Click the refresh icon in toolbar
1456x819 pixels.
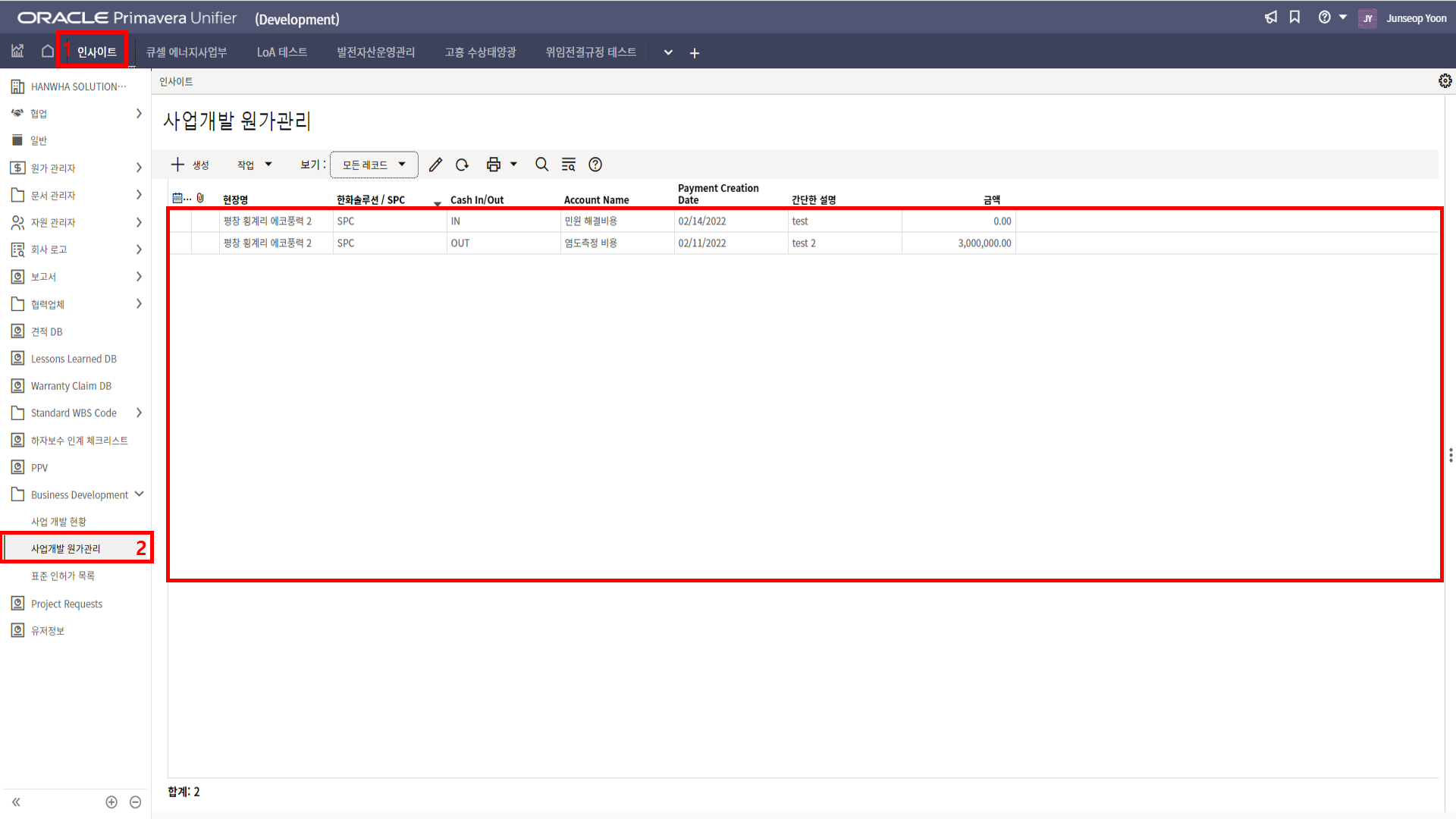click(462, 165)
